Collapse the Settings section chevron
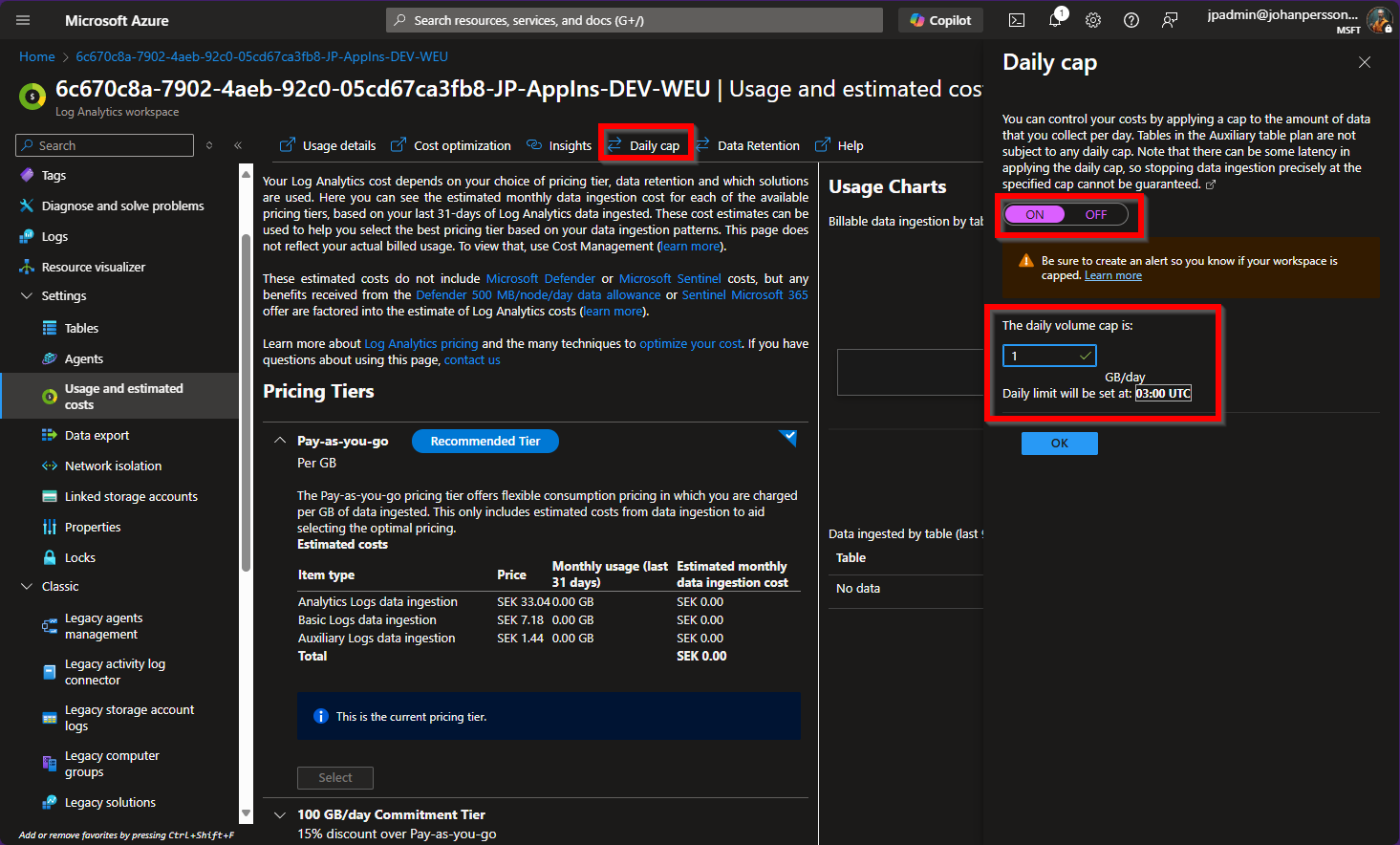Image resolution: width=1400 pixels, height=845 pixels. pos(27,296)
